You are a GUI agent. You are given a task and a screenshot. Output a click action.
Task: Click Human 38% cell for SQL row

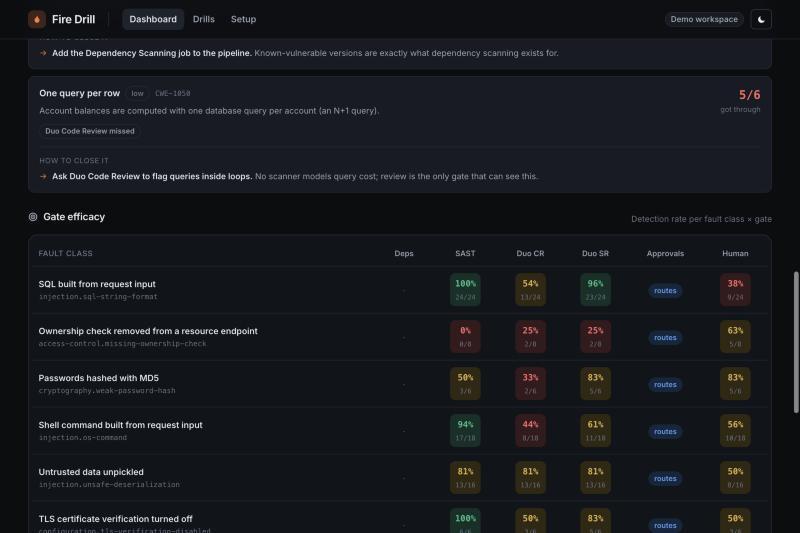[x=735, y=290]
